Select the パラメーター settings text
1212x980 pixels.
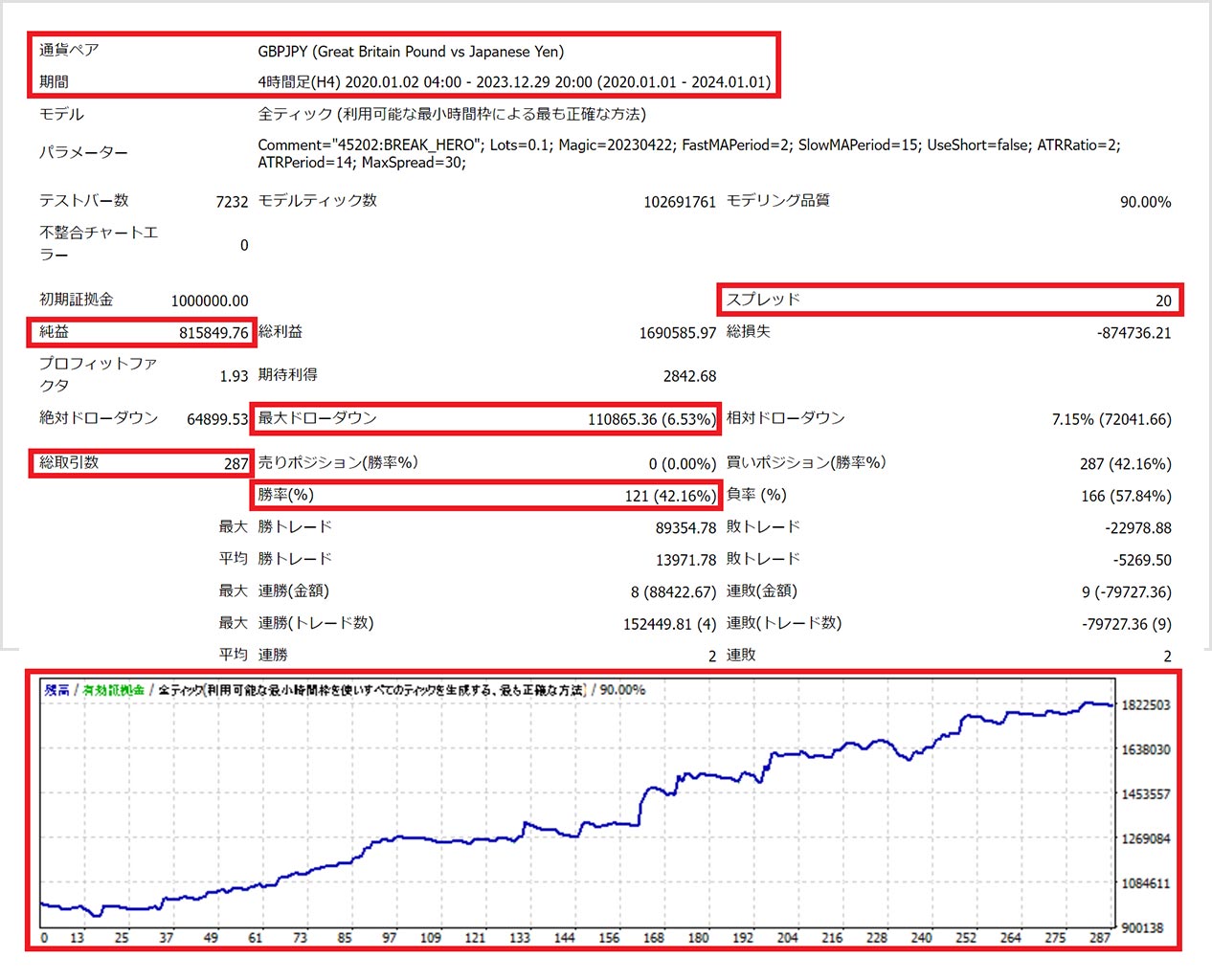click(x=688, y=153)
